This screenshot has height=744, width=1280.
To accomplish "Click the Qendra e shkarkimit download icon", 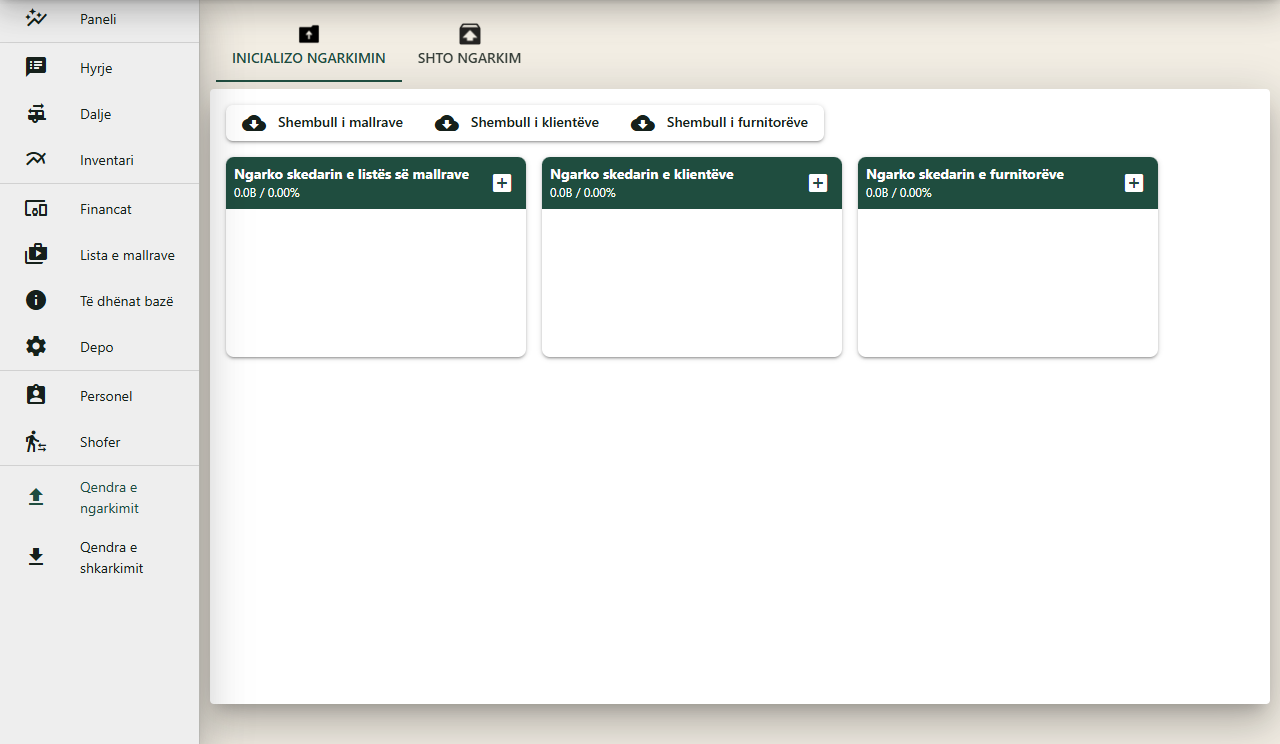I will point(36,557).
